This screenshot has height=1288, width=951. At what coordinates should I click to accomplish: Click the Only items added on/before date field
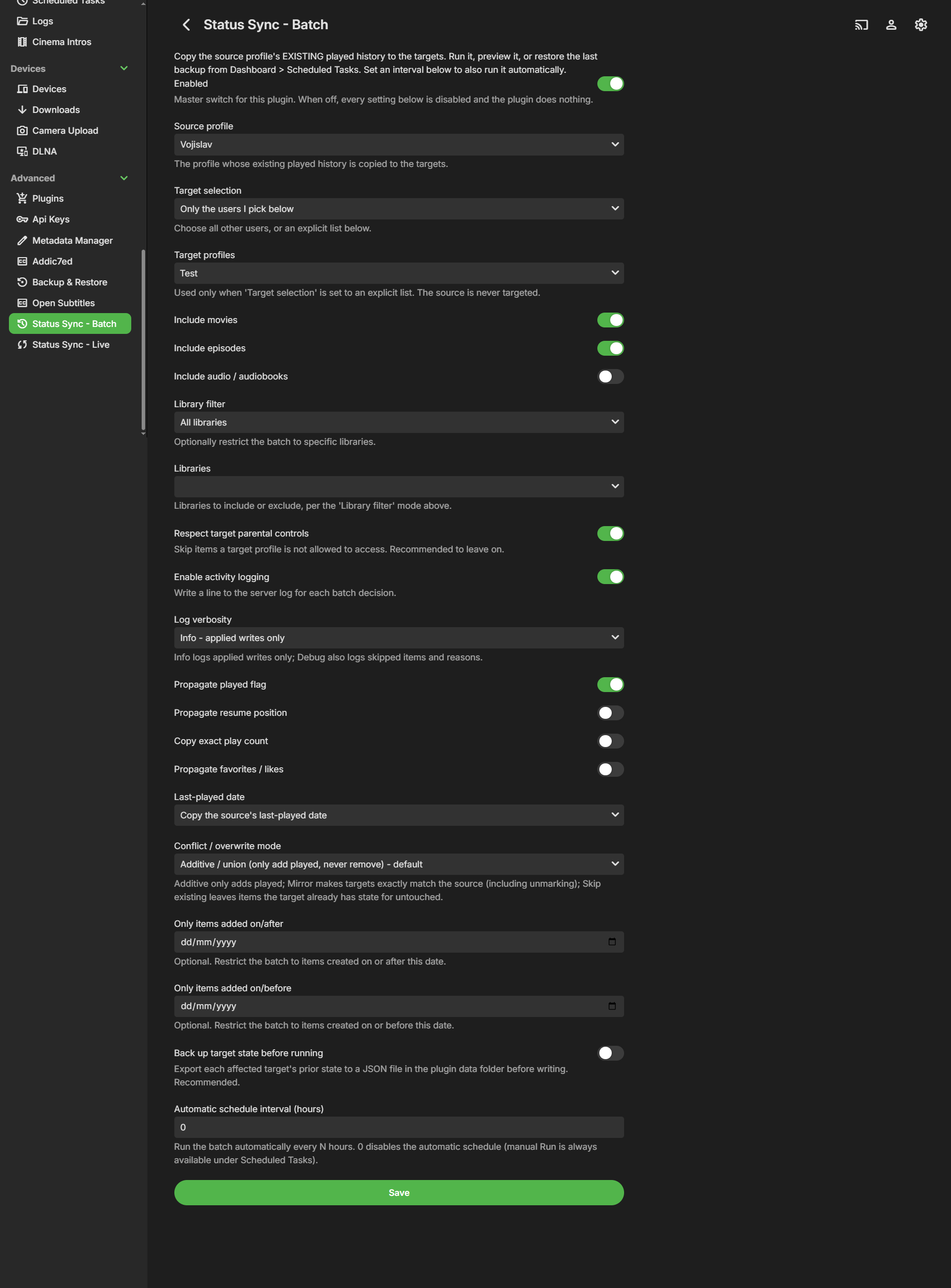coord(399,1007)
